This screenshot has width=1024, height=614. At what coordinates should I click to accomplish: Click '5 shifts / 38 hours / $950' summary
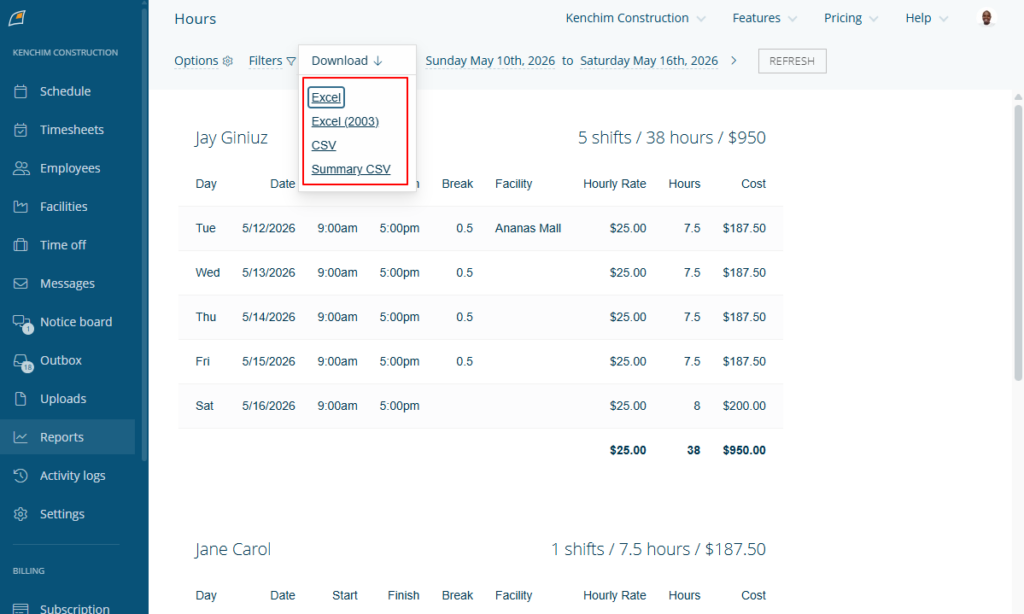[x=671, y=138]
